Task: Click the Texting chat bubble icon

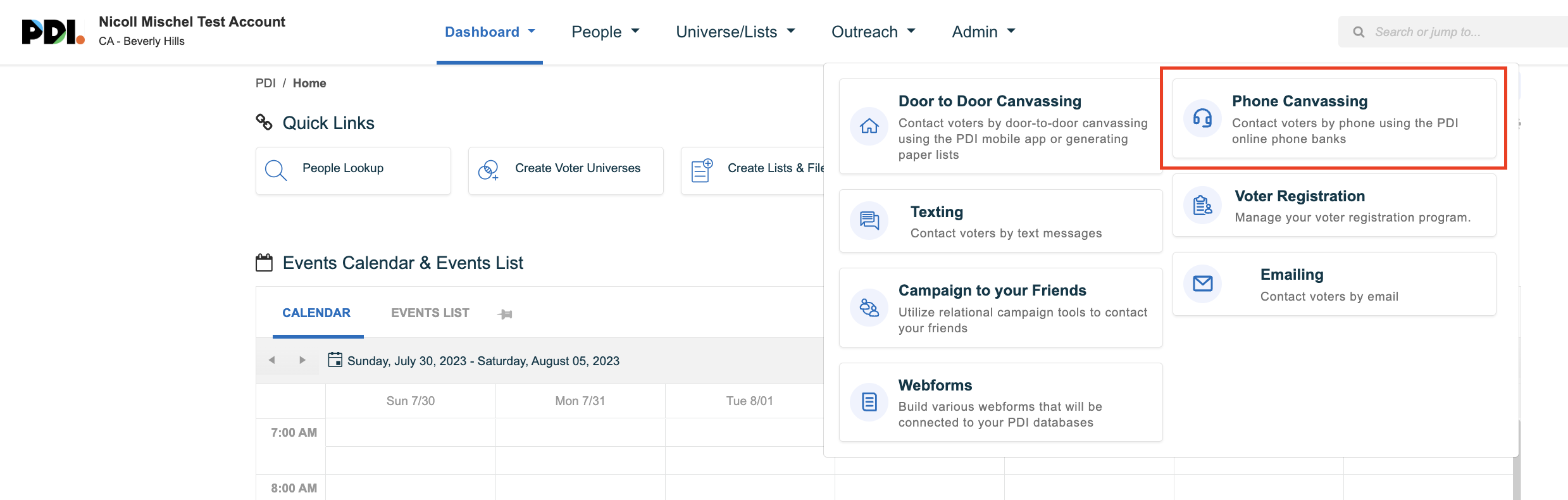Action: [869, 221]
